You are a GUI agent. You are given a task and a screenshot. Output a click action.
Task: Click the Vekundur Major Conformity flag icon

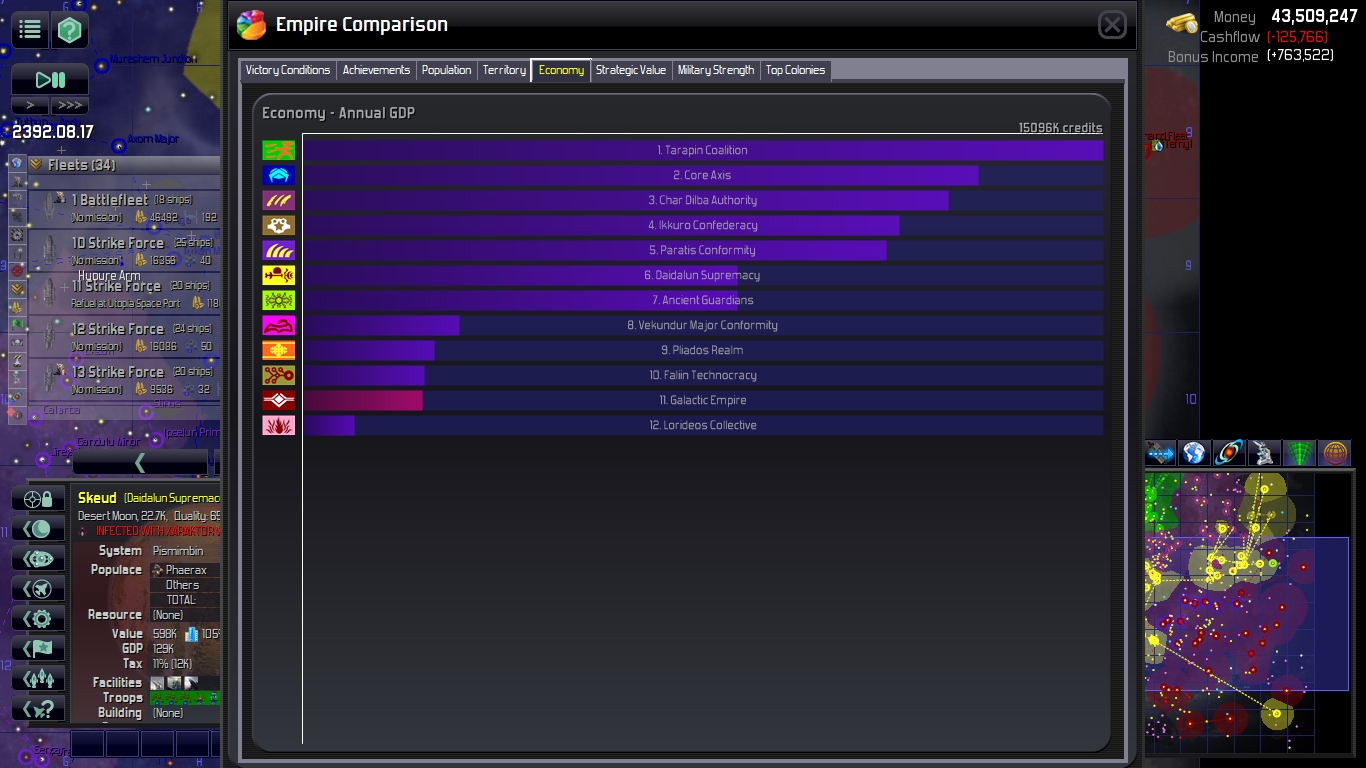pyautogui.click(x=279, y=325)
